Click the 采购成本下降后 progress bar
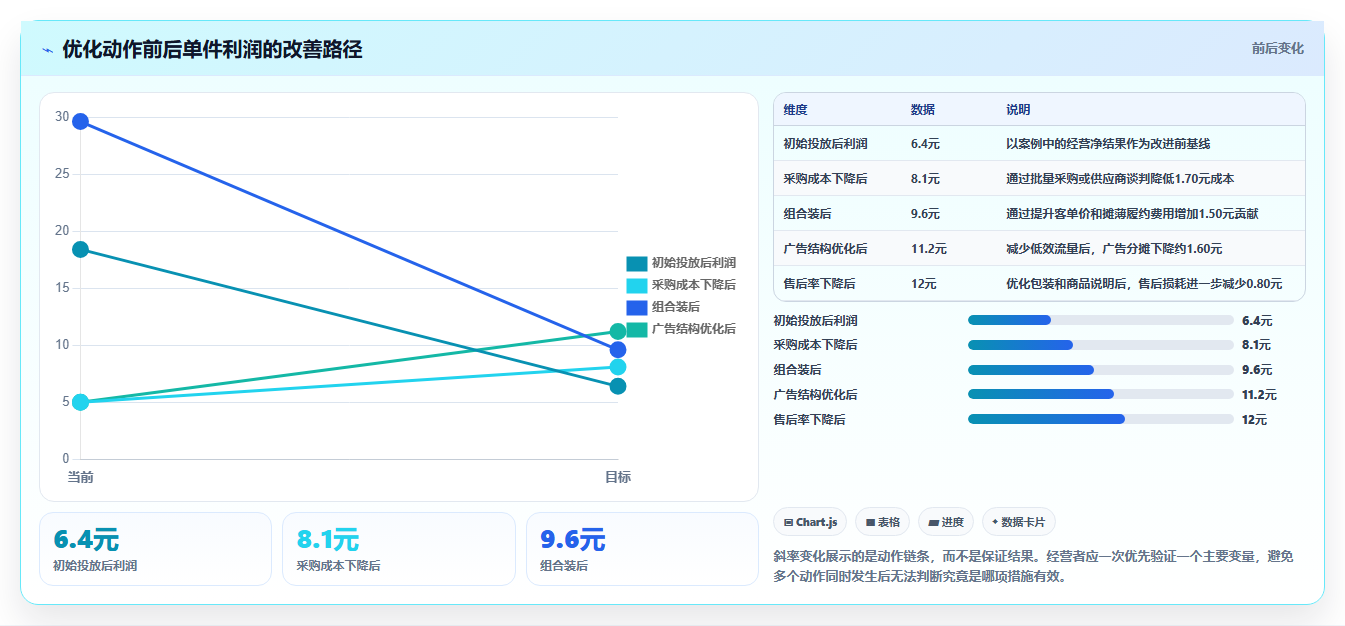Image resolution: width=1345 pixels, height=626 pixels. (1100, 345)
